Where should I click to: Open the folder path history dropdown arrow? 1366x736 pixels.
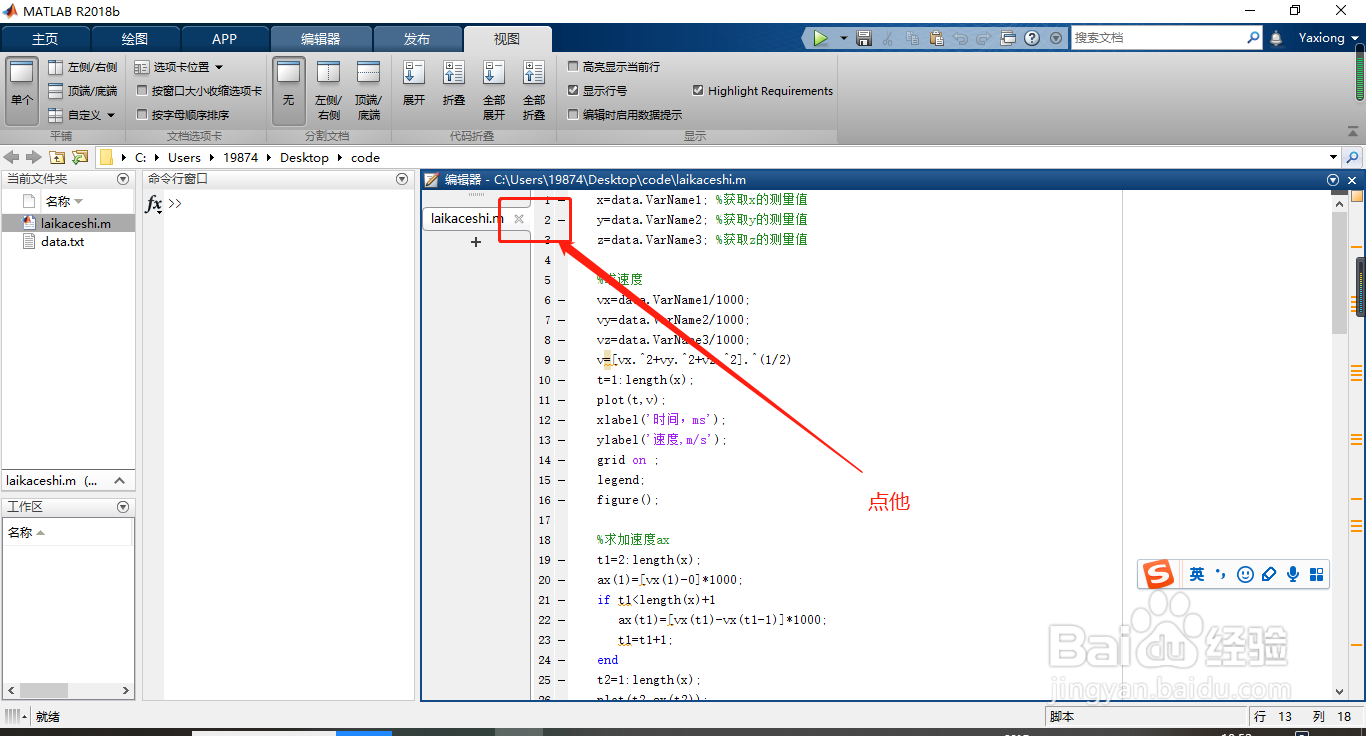[x=1333, y=157]
